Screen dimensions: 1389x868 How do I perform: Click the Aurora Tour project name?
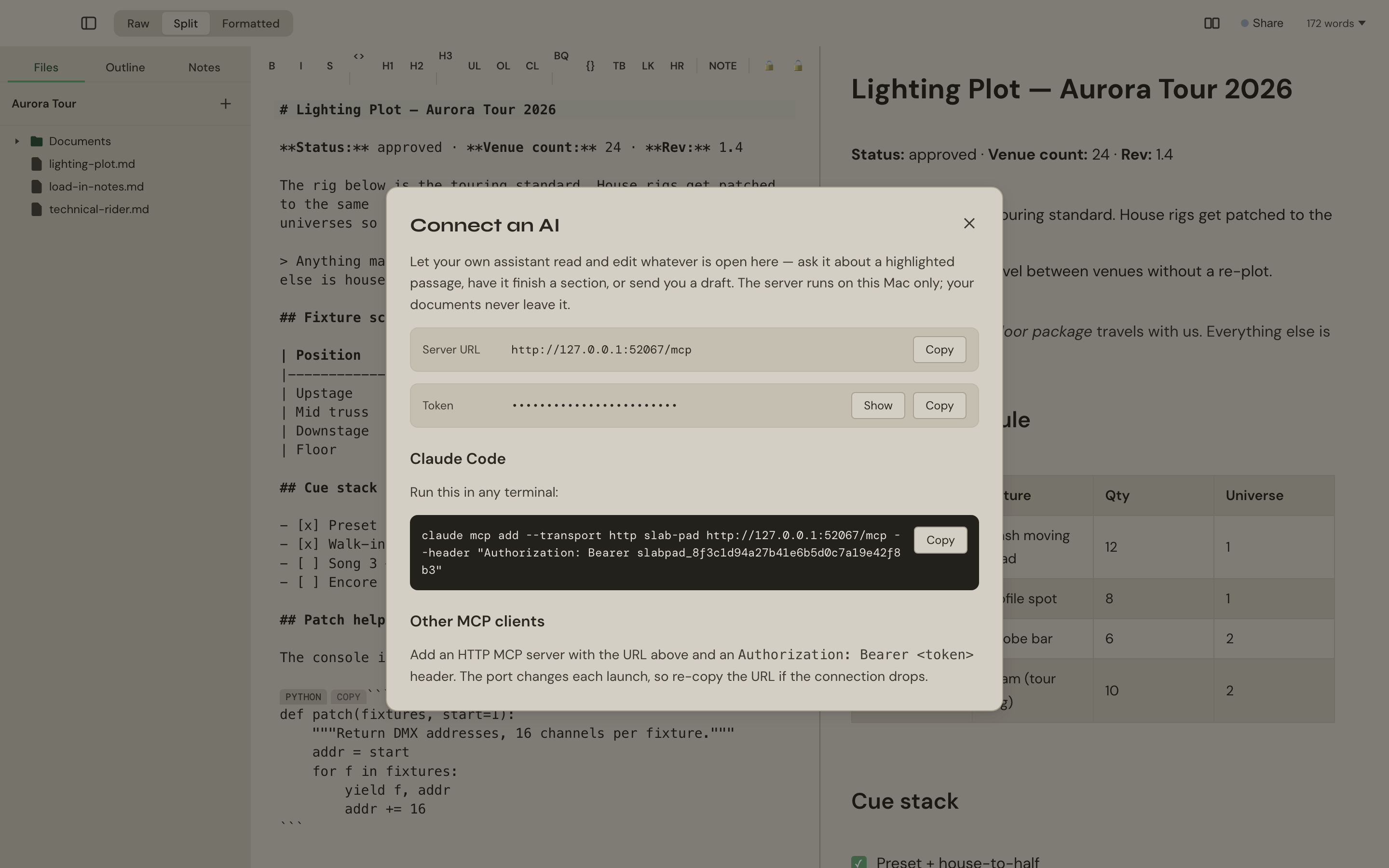pyautogui.click(x=44, y=104)
